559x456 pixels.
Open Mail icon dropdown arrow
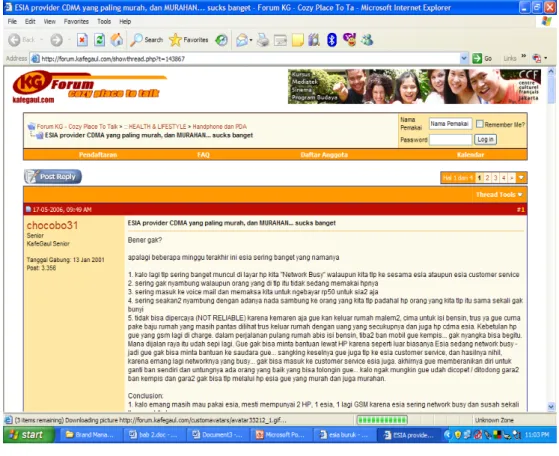pyautogui.click(x=251, y=40)
